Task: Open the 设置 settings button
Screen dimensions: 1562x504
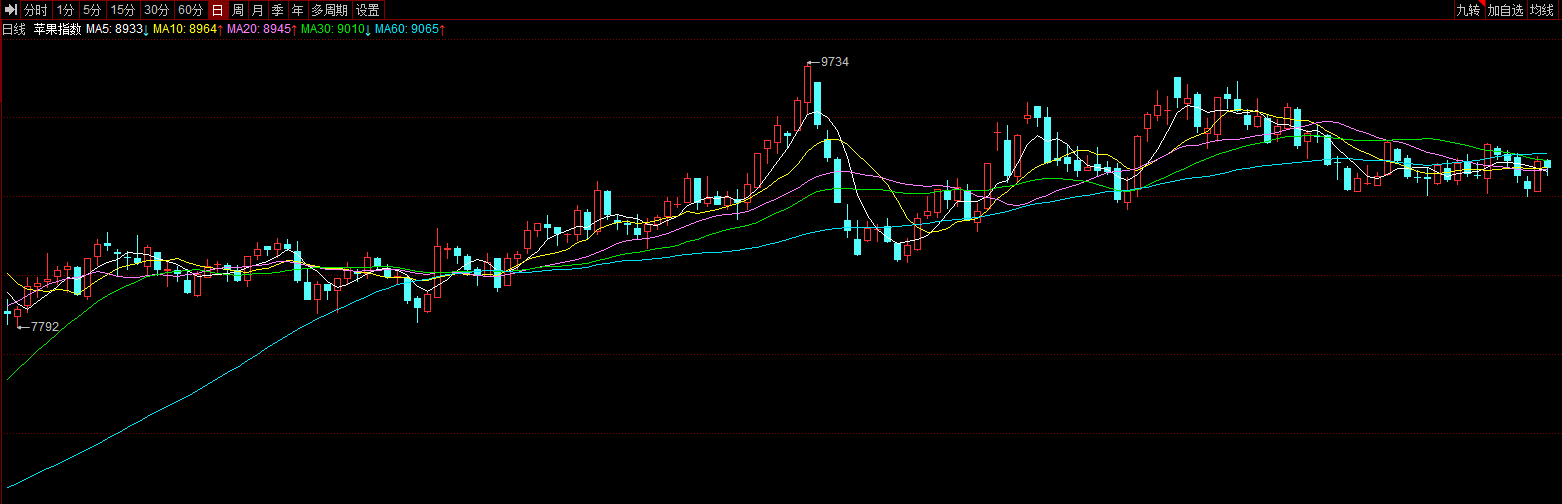Action: pyautogui.click(x=368, y=10)
